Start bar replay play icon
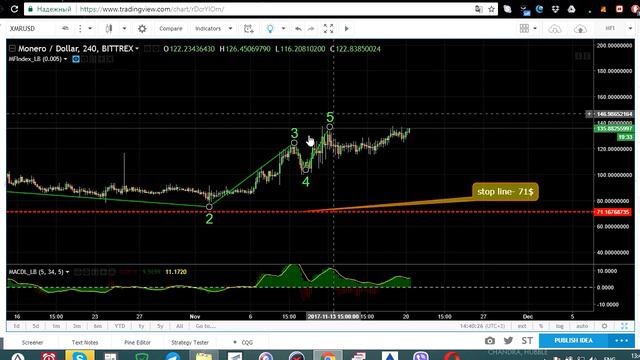 [347, 29]
